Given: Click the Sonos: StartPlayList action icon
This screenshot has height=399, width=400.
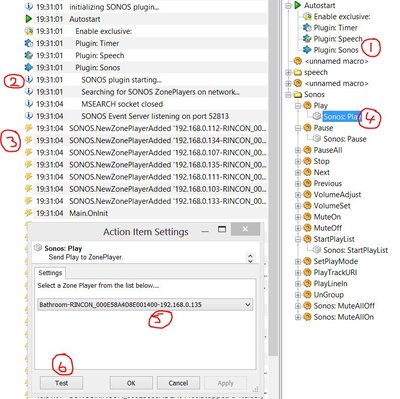Looking at the screenshot, I should [317, 250].
